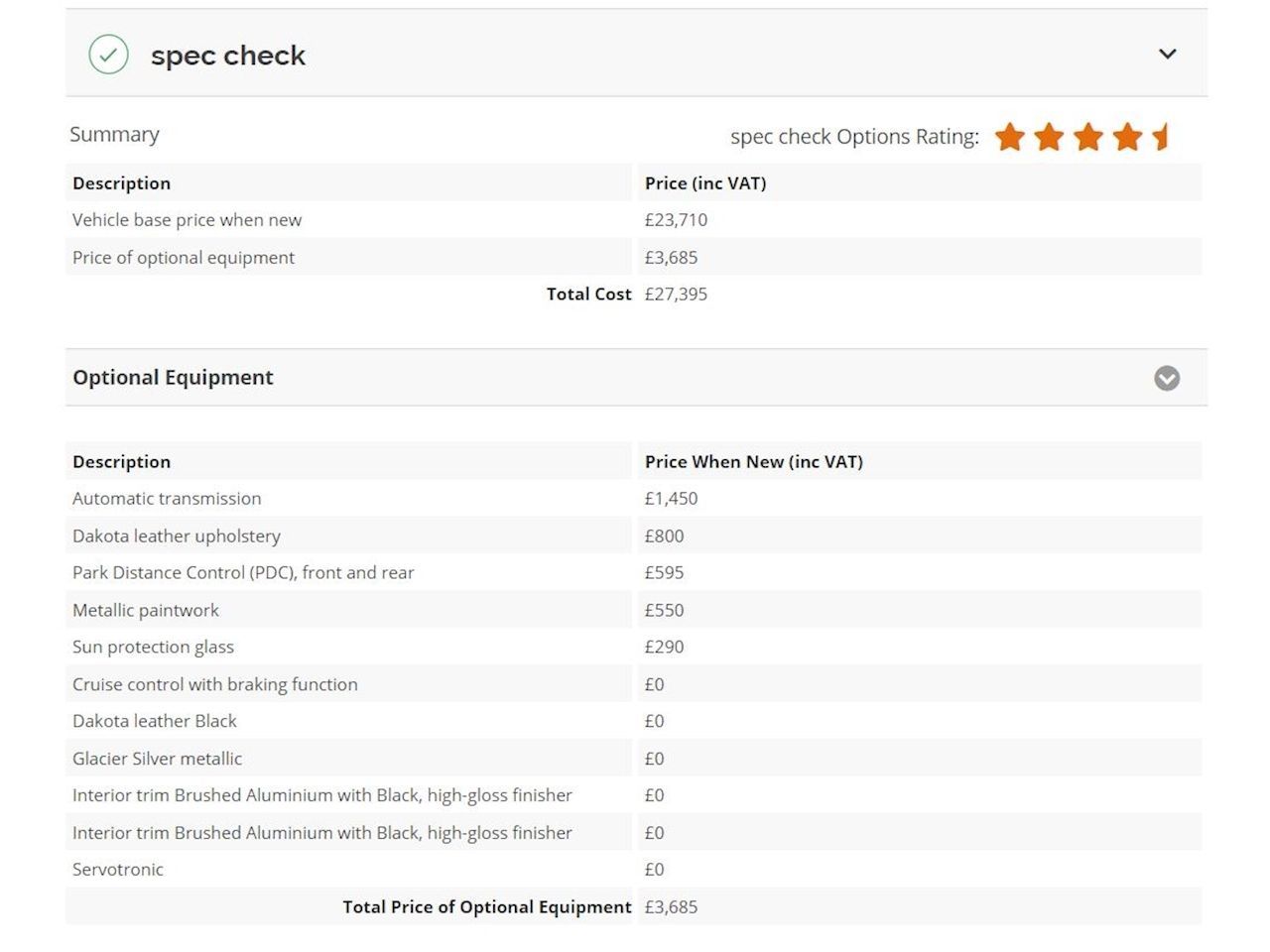Select the Vehicle base price when new row
1270x952 pixels.
(187, 220)
